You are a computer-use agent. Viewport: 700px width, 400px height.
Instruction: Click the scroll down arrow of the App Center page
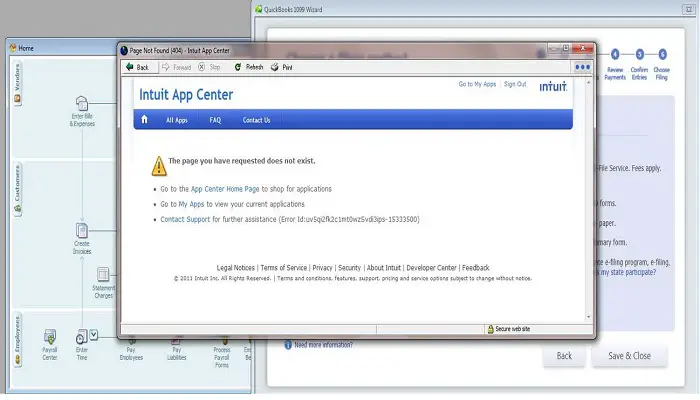tap(588, 317)
